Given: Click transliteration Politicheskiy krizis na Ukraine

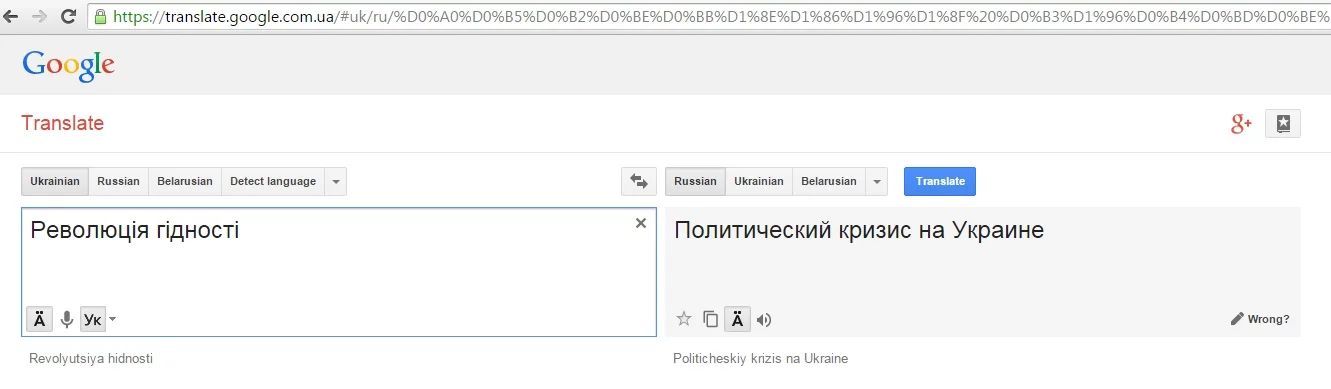Looking at the screenshot, I should [x=760, y=358].
